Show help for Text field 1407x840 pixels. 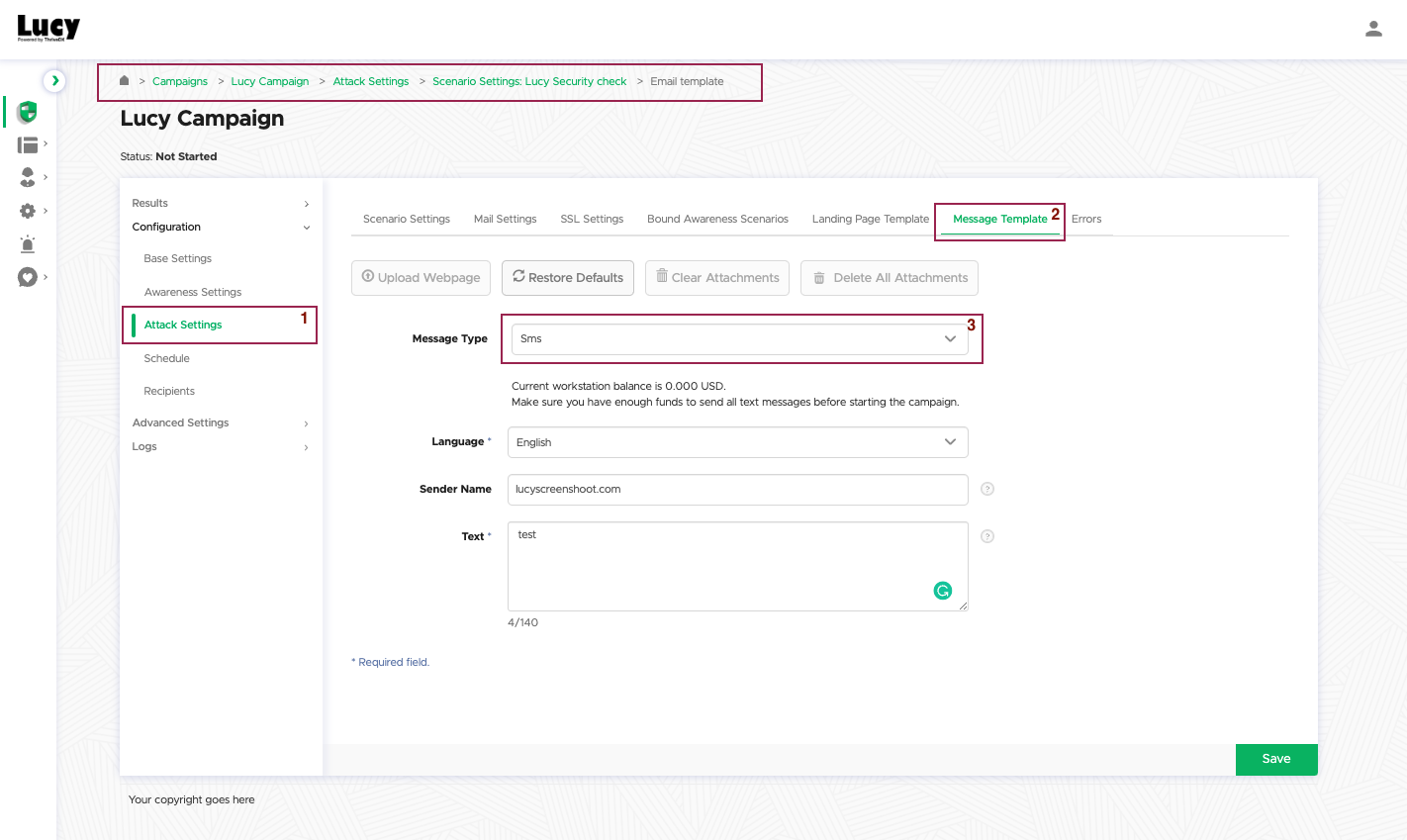[986, 536]
